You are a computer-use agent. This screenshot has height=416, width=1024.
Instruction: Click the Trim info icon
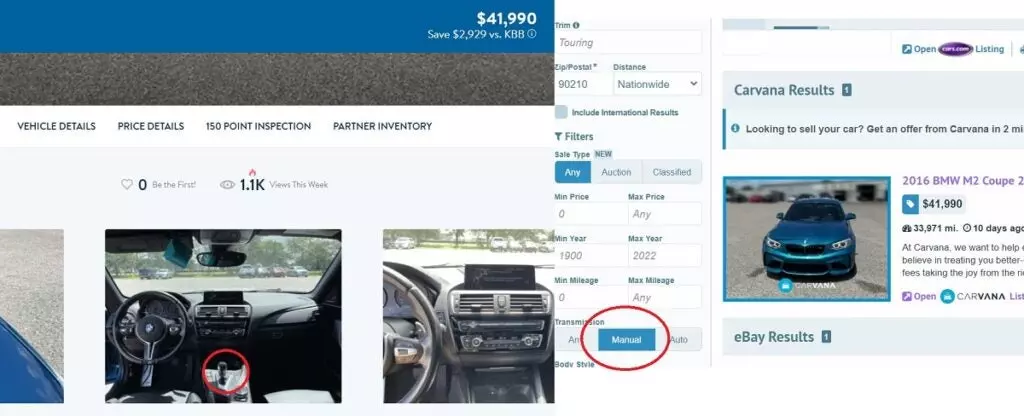(x=576, y=25)
